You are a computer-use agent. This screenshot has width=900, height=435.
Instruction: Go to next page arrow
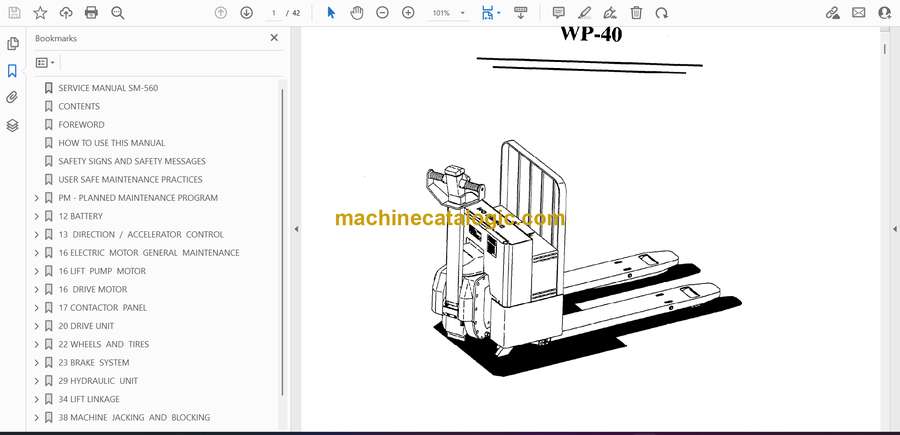(x=246, y=13)
